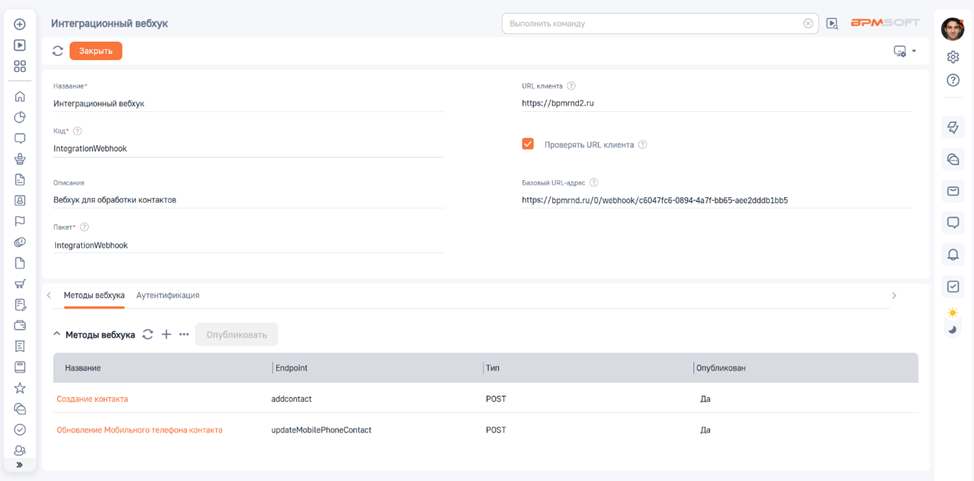Switch to light theme with sun icon
The width and height of the screenshot is (974, 481).
[x=952, y=313]
